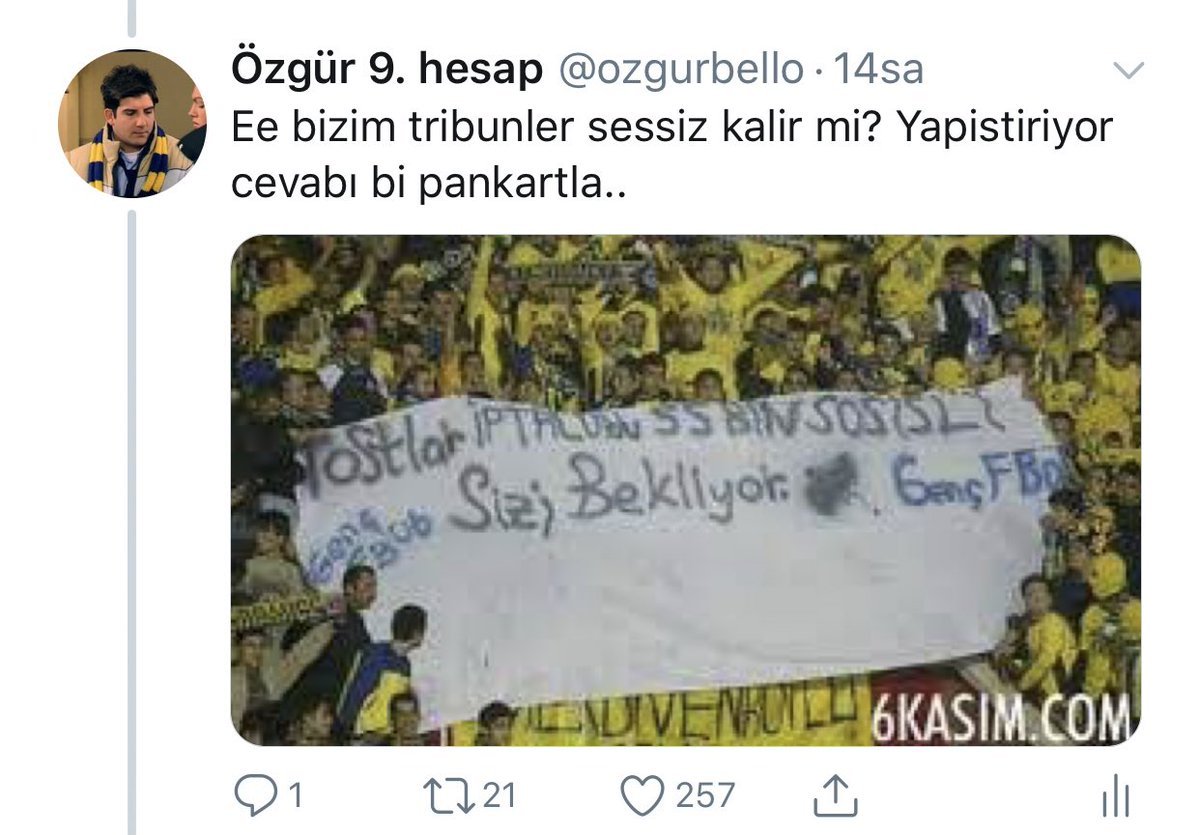
Task: Like the tweet with the heart icon
Action: (642, 795)
